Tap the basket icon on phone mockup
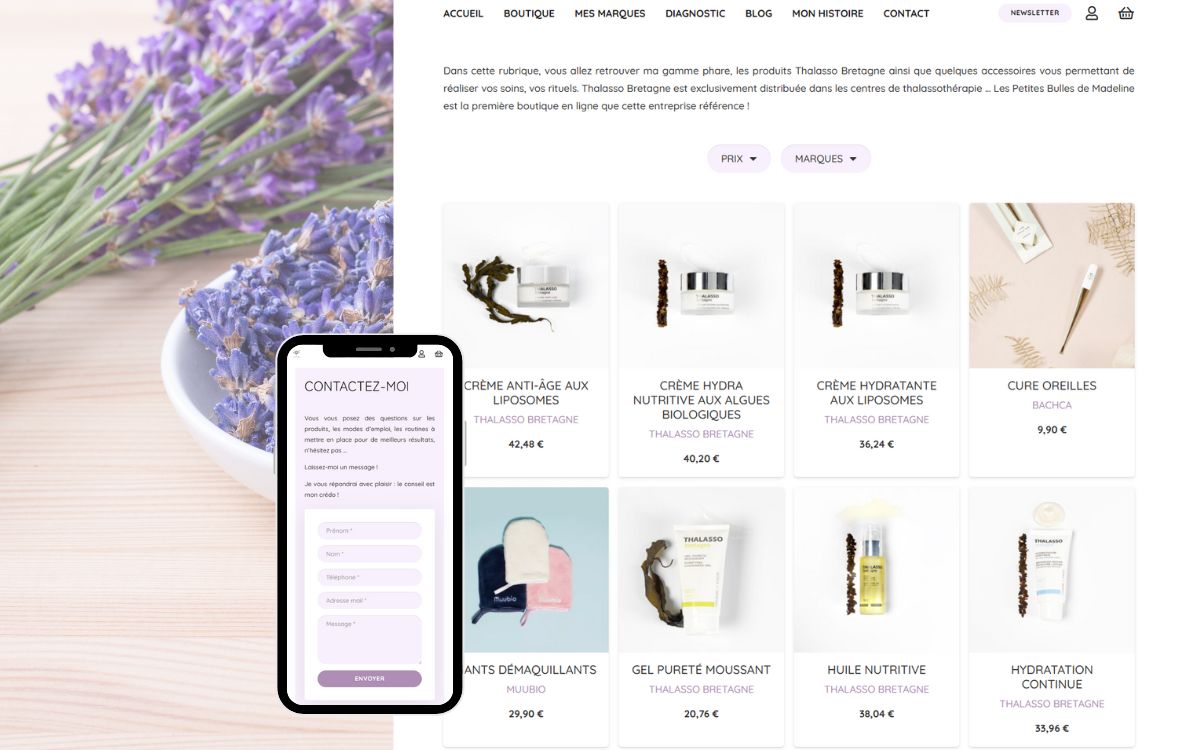Viewport: 1184px width, 750px height. pos(439,353)
